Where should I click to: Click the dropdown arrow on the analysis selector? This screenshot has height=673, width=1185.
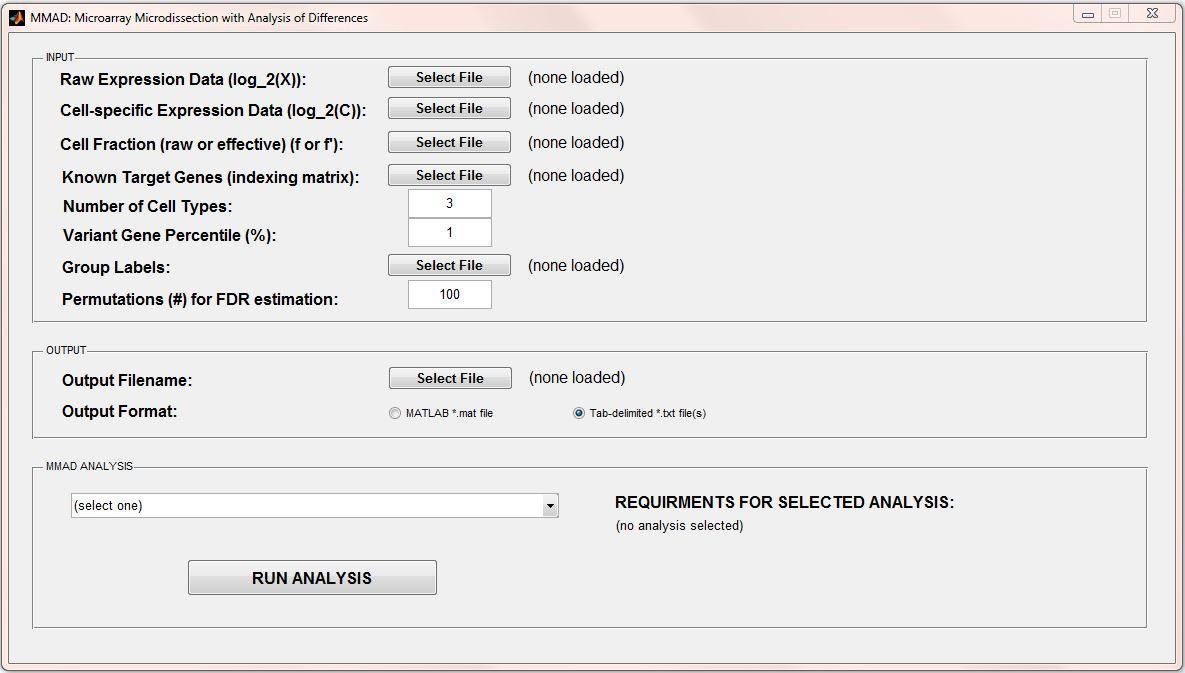click(x=549, y=506)
